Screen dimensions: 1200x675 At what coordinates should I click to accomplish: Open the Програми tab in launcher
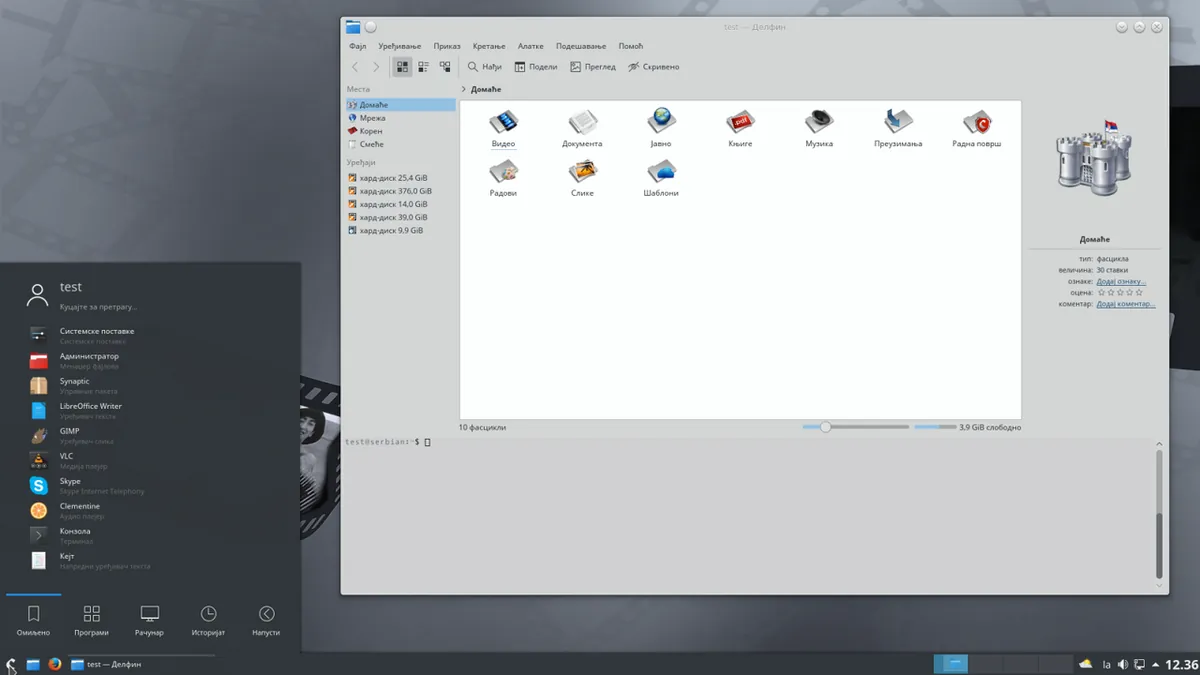(91, 620)
